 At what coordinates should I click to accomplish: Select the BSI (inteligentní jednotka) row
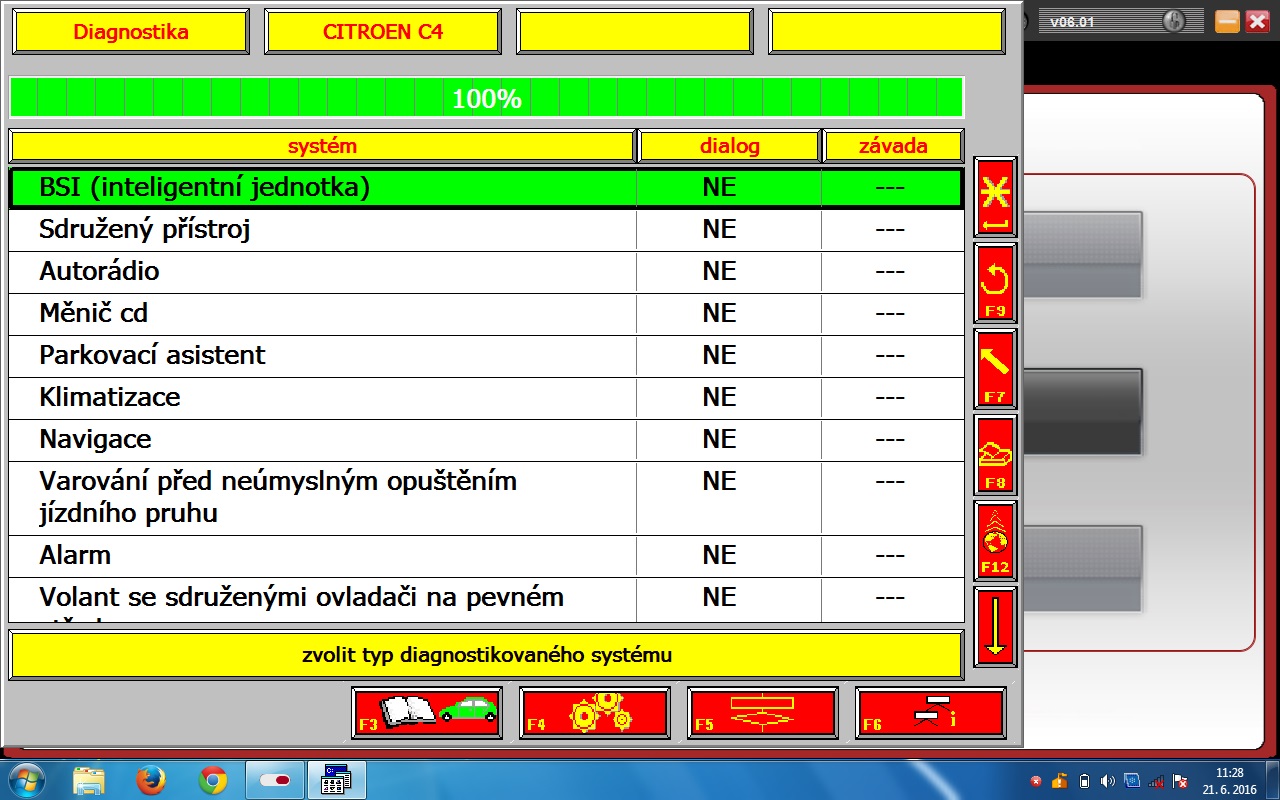point(486,188)
